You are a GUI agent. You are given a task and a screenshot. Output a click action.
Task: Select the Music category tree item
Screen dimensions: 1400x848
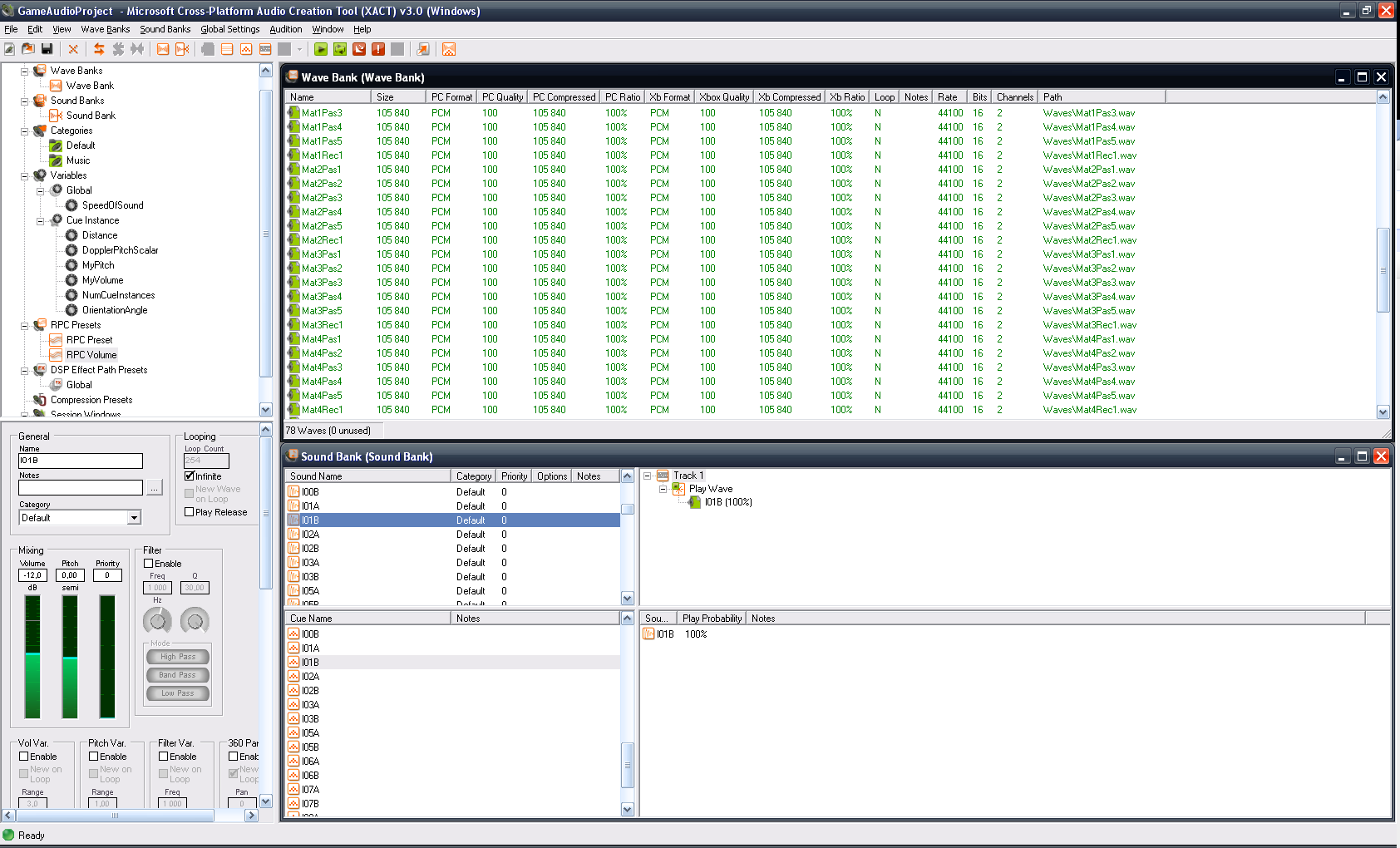pos(78,160)
